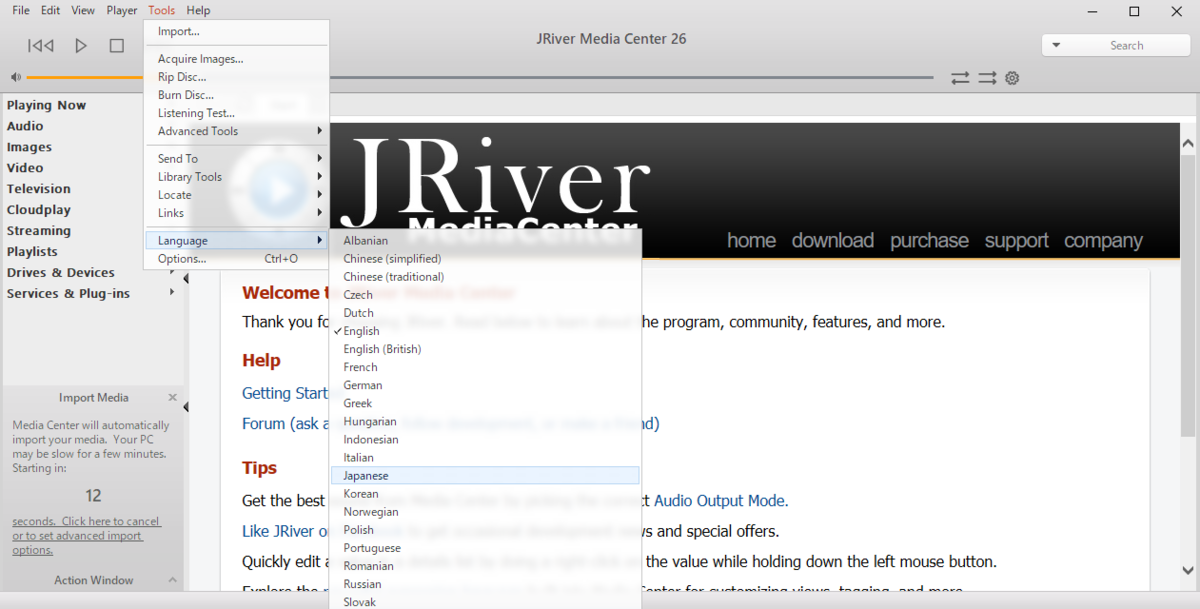
Task: Open the View menu
Action: (x=83, y=10)
